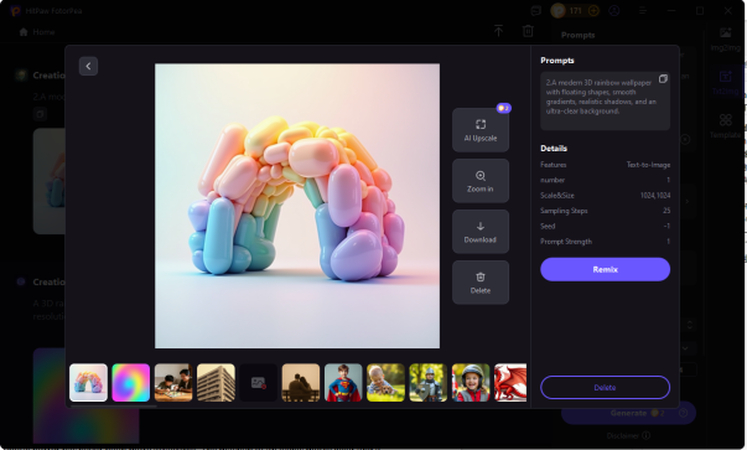
Task: Click the Prompts heading in dialog
Action: [557, 60]
